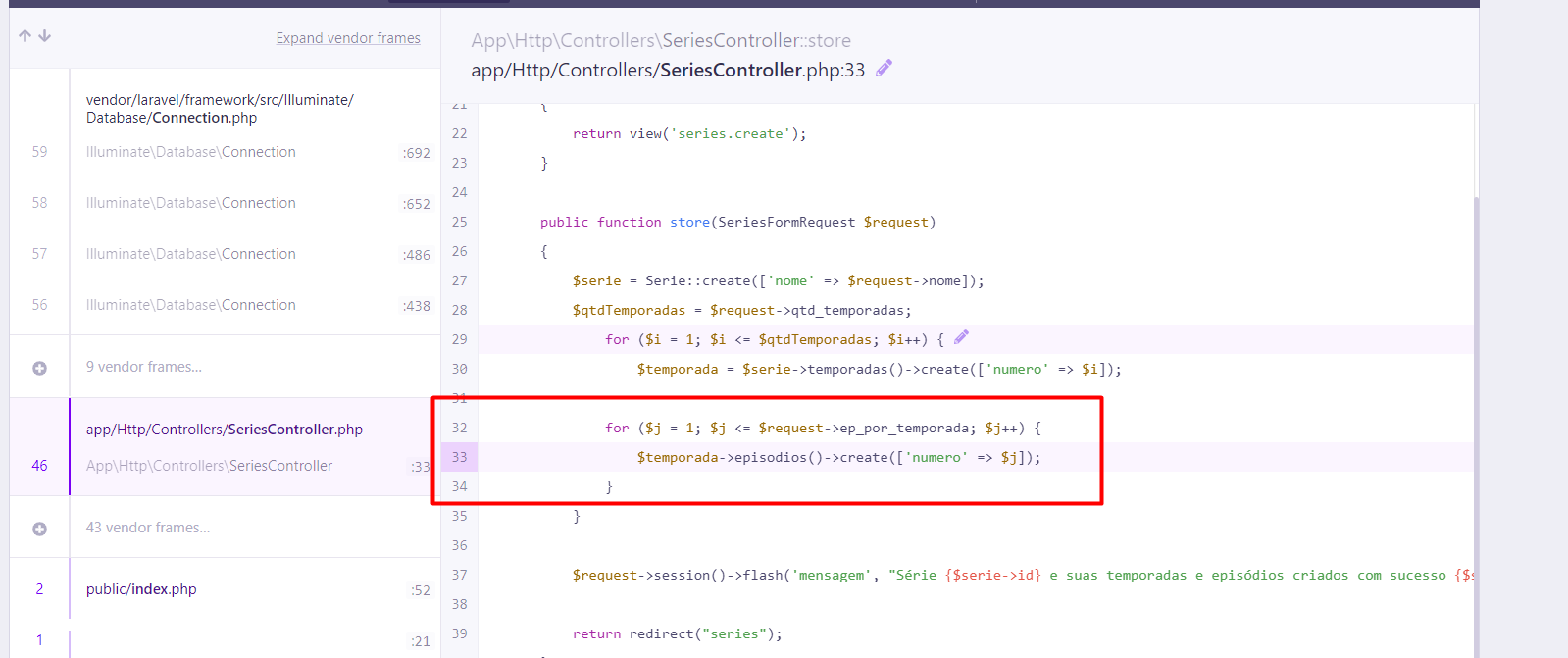
Task: Click the Expand vendor frames link
Action: [348, 38]
